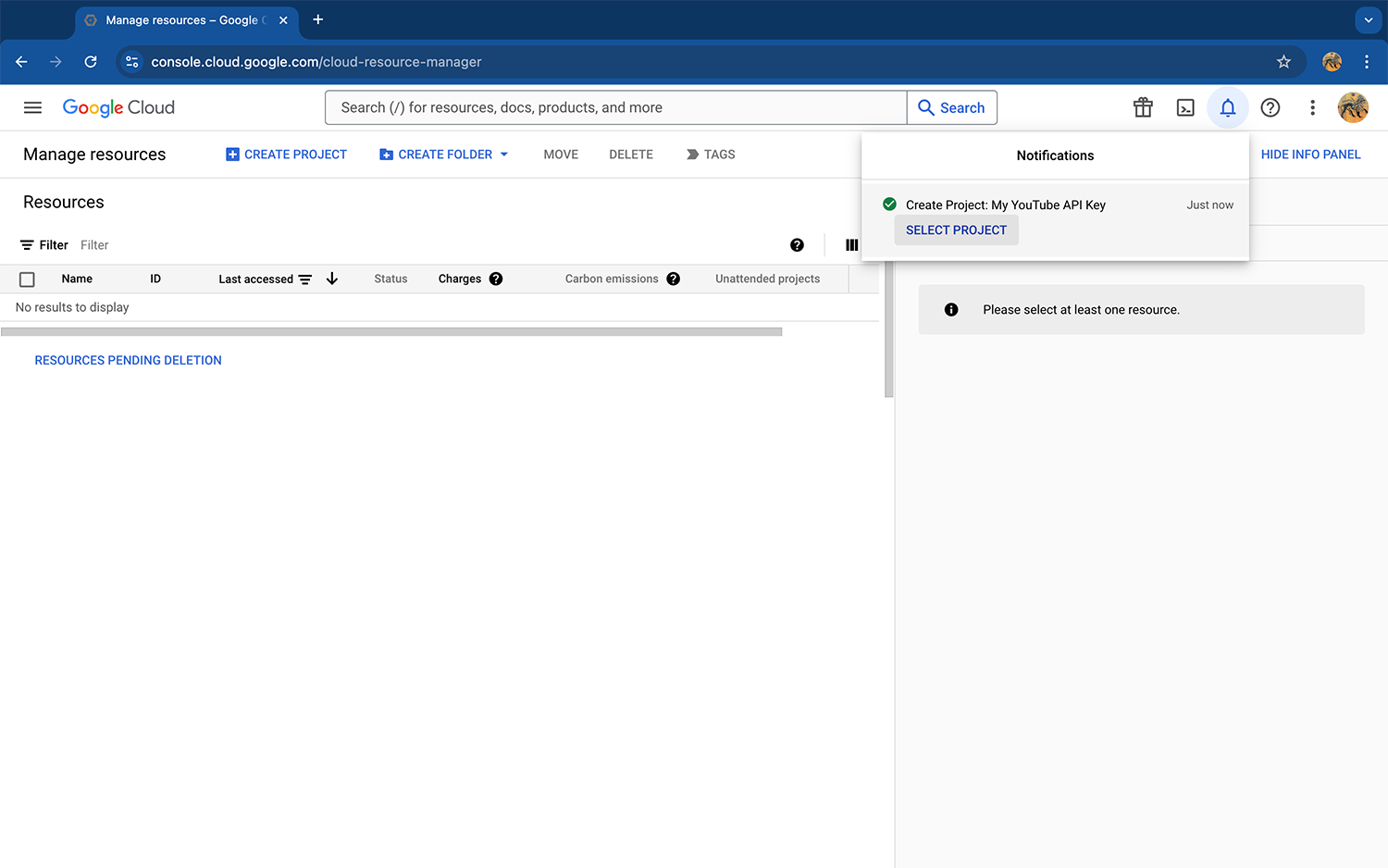The height and width of the screenshot is (868, 1388).
Task: Open the main navigation hamburger menu
Action: point(32,107)
